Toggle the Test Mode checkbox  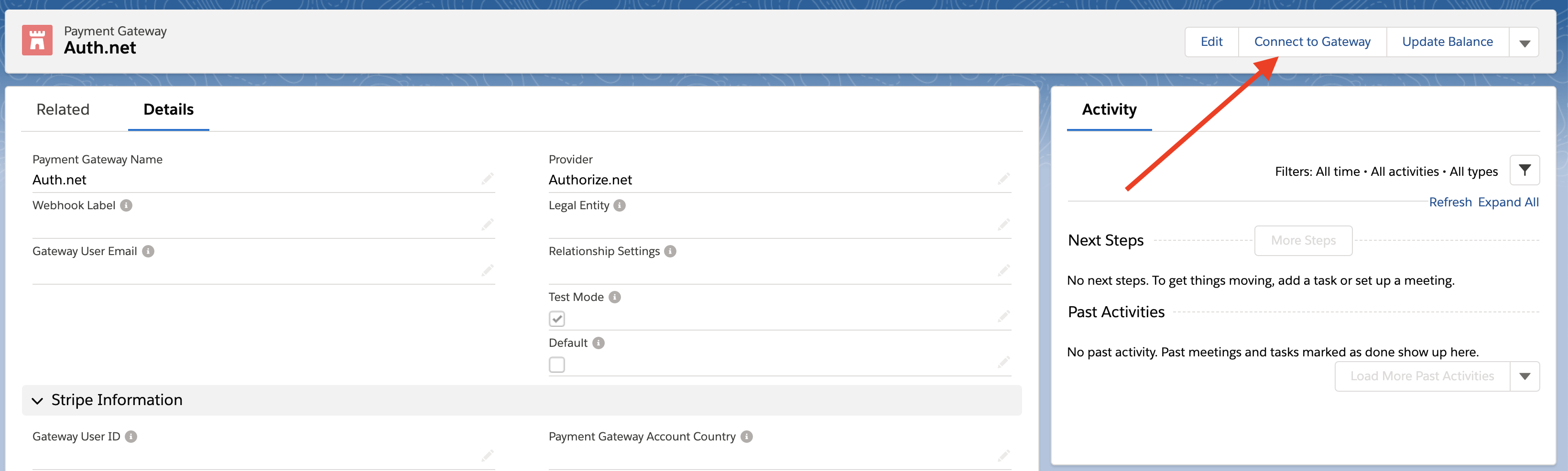click(557, 319)
